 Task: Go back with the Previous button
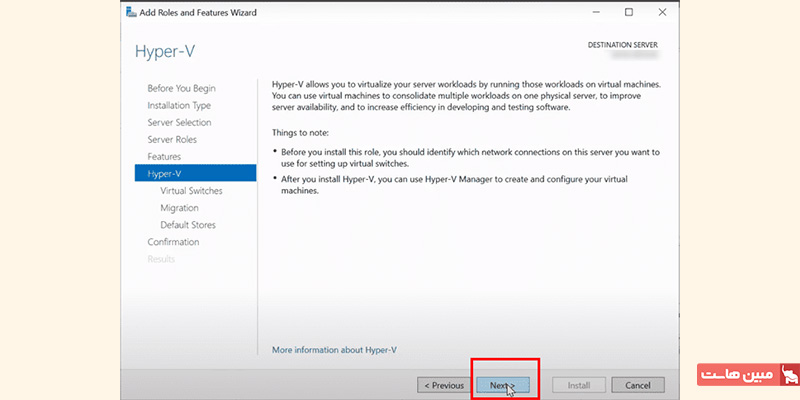(444, 385)
